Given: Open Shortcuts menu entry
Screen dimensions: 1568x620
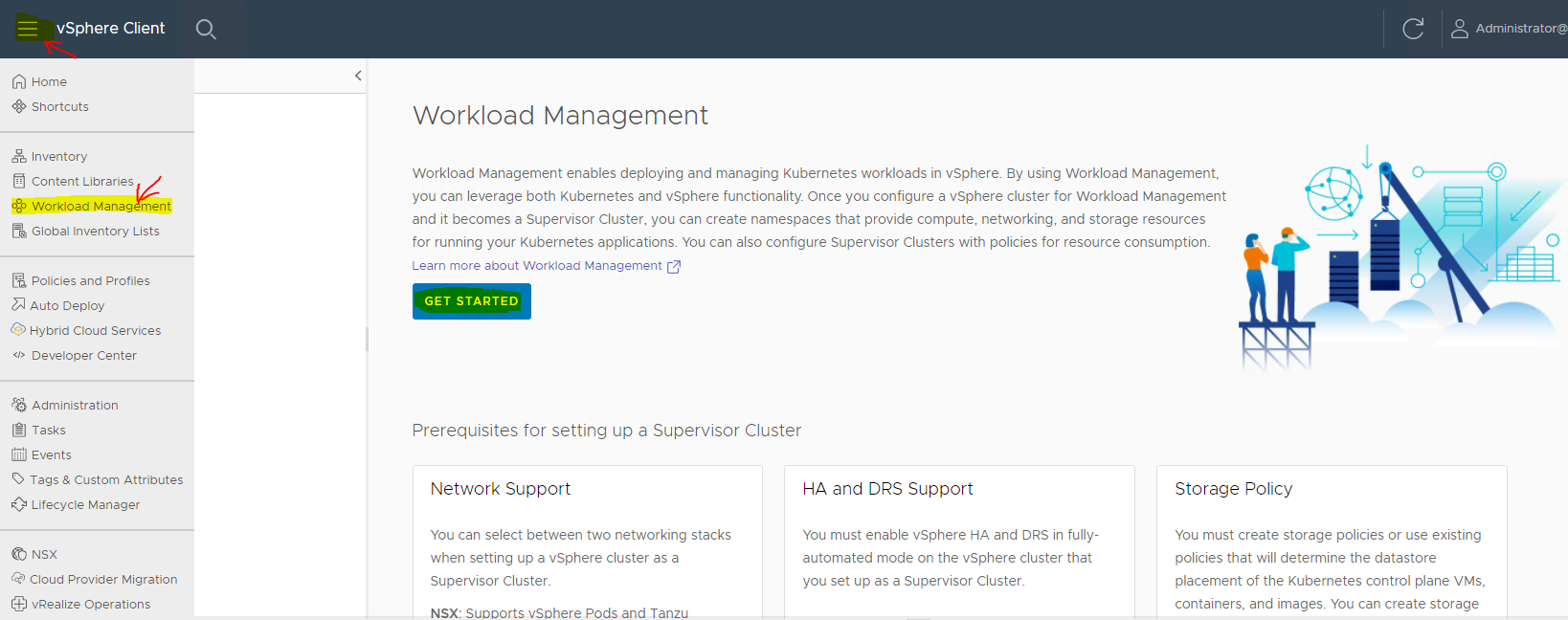Looking at the screenshot, I should 60,106.
